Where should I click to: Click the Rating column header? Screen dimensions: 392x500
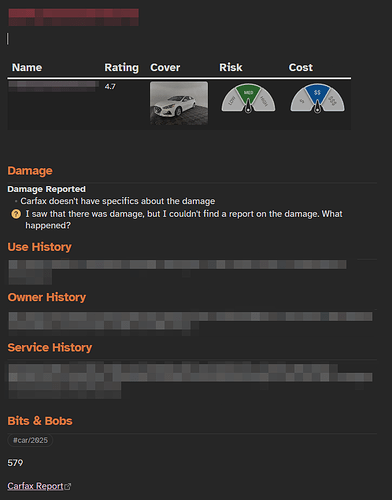click(x=121, y=67)
